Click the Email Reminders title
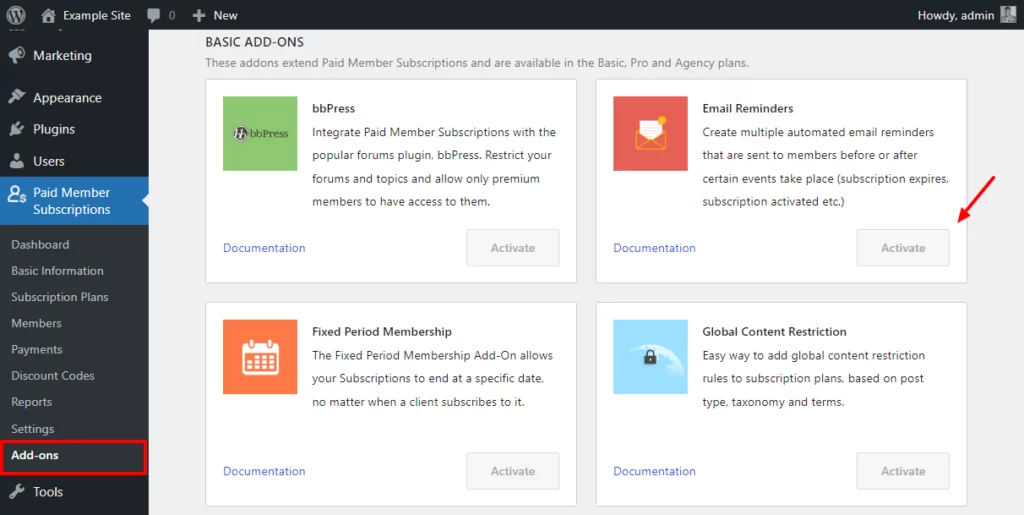Image resolution: width=1024 pixels, height=515 pixels. [748, 108]
